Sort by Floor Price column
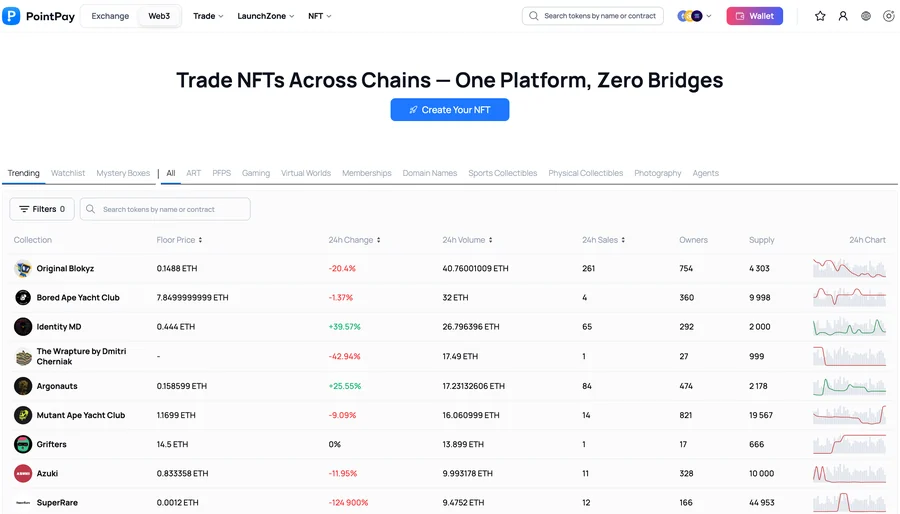Viewport: 900px width, 514px height. click(179, 240)
